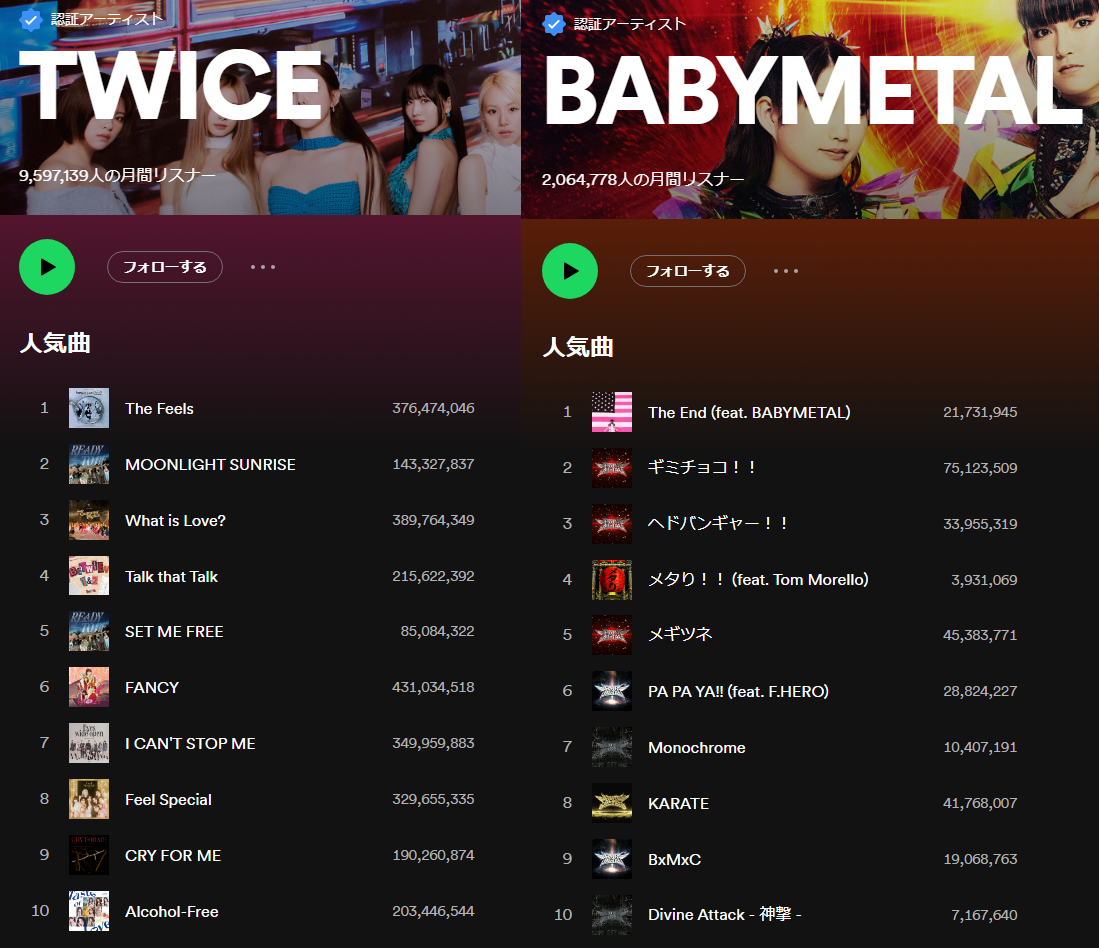Select song title メタり！！ (feat. Tom Morello)
This screenshot has height=948, width=1099.
click(x=758, y=579)
